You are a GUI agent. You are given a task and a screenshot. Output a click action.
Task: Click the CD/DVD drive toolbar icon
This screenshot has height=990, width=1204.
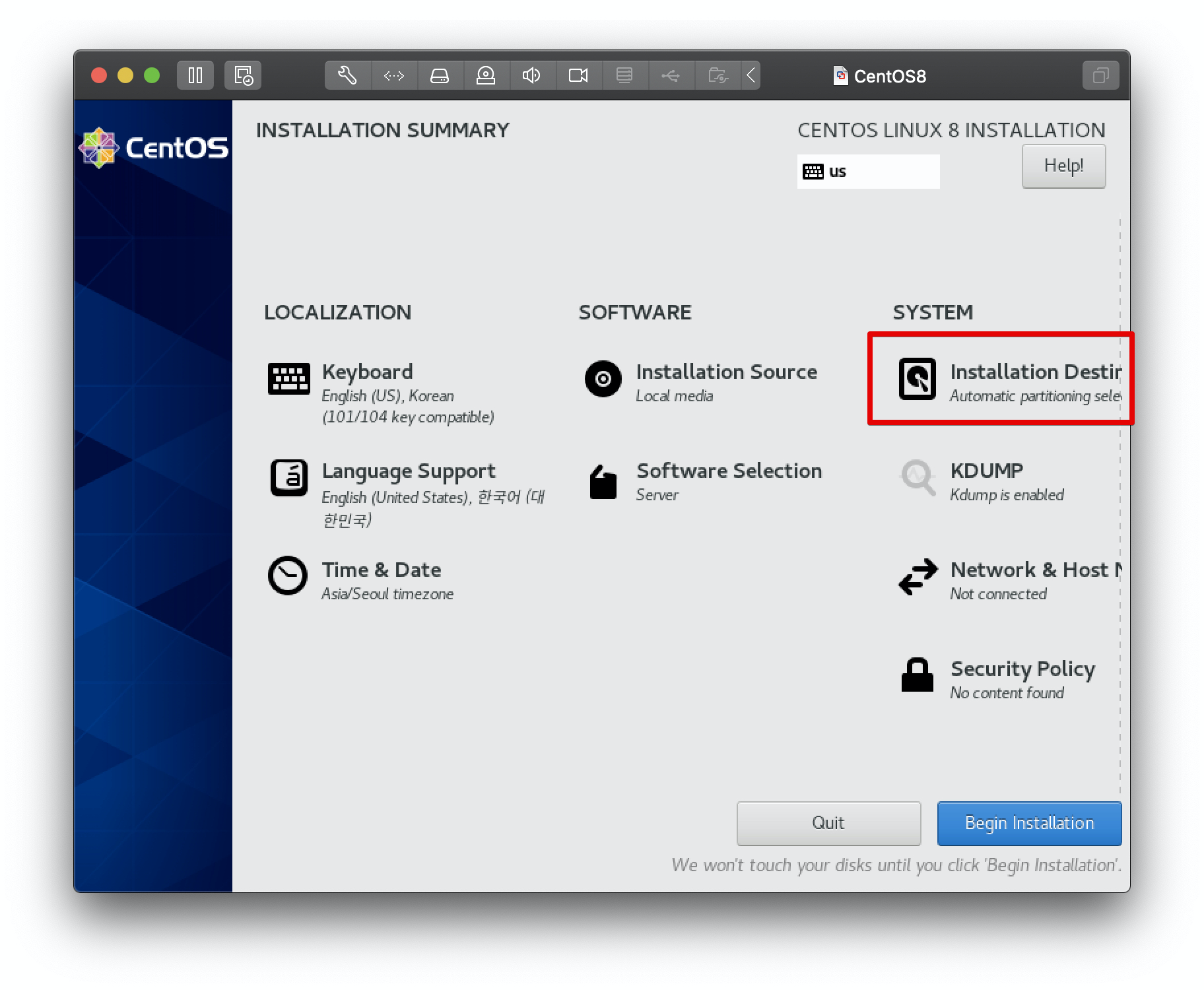(486, 75)
